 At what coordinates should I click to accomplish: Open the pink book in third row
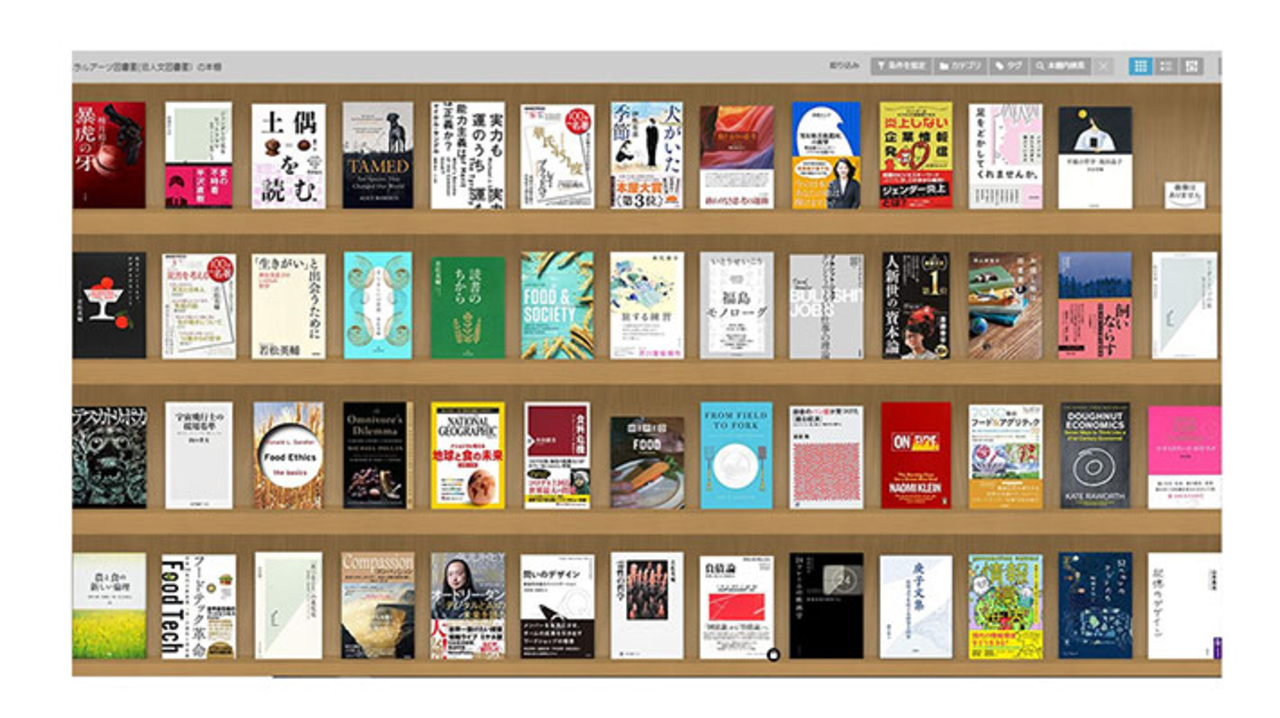pos(1185,456)
